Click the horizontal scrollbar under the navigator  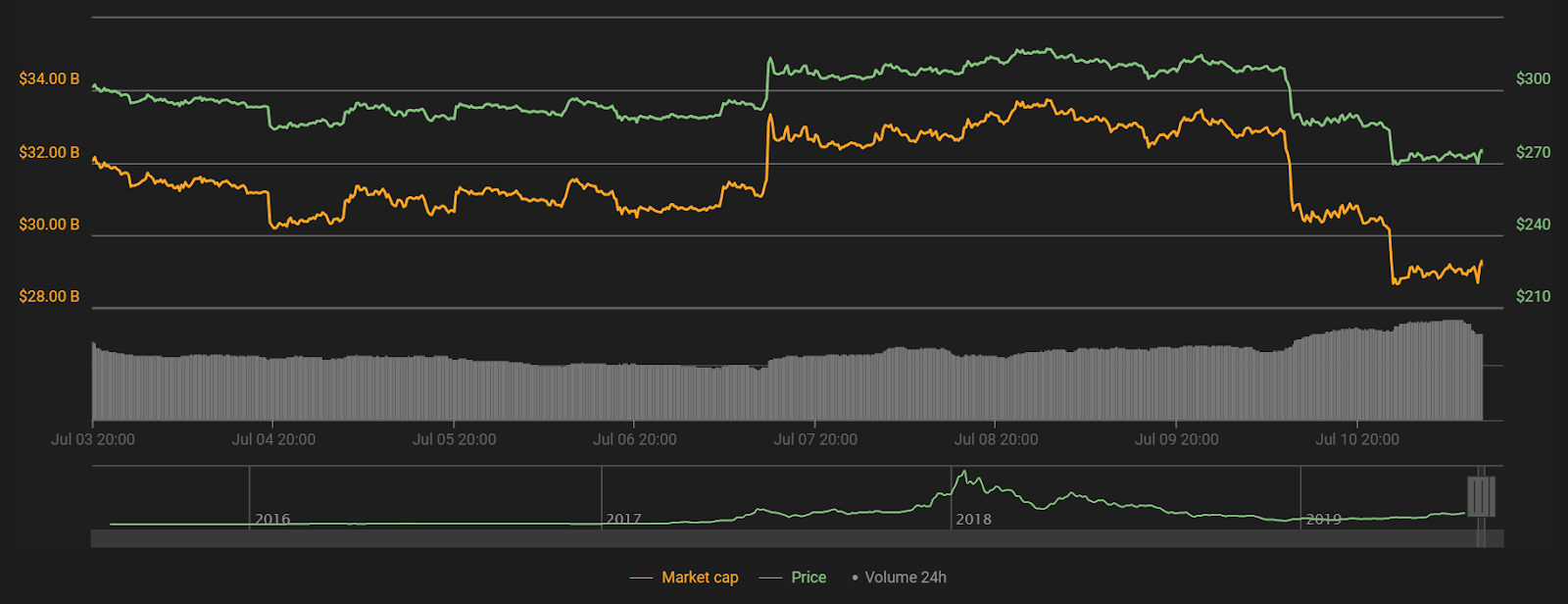click(797, 538)
